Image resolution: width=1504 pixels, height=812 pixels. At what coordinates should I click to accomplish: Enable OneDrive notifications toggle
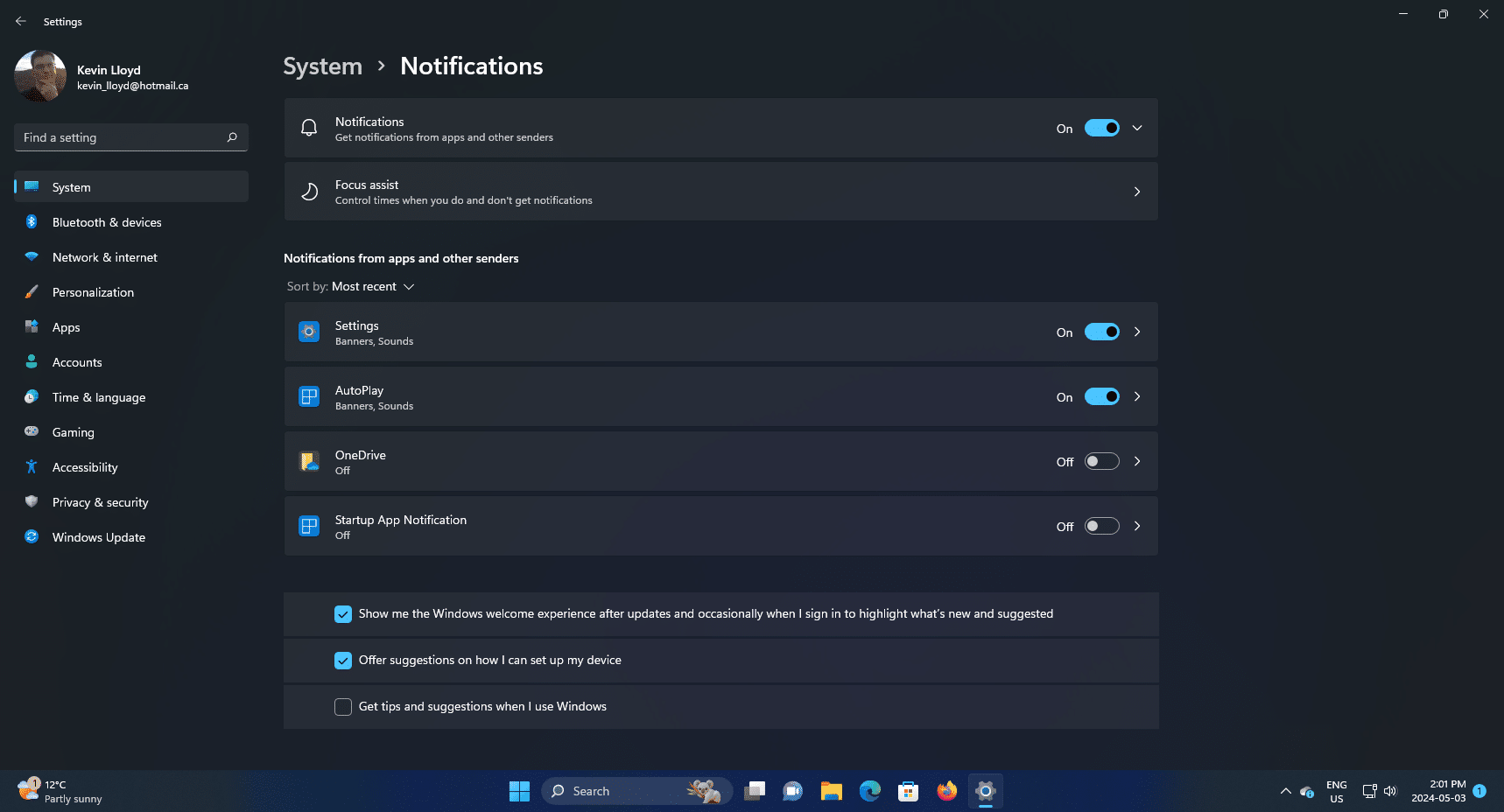click(x=1102, y=461)
